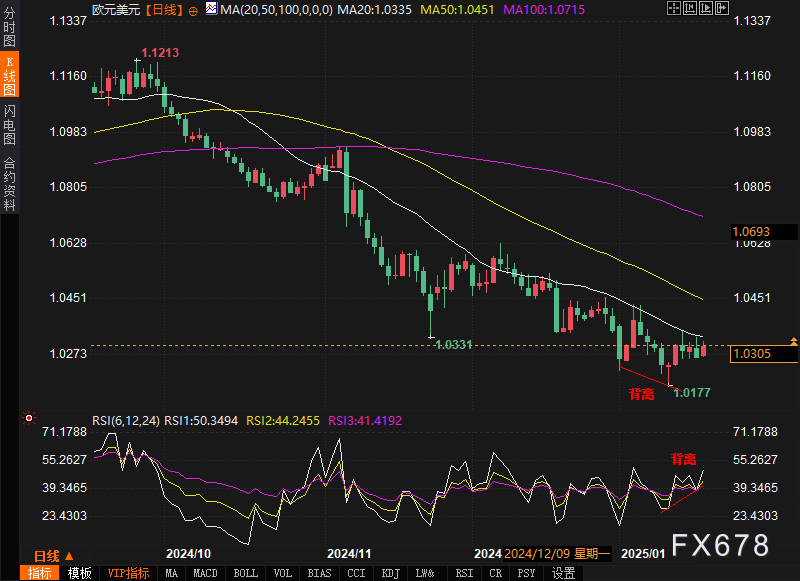Open 合约资料 from the left sidebar

point(9,183)
